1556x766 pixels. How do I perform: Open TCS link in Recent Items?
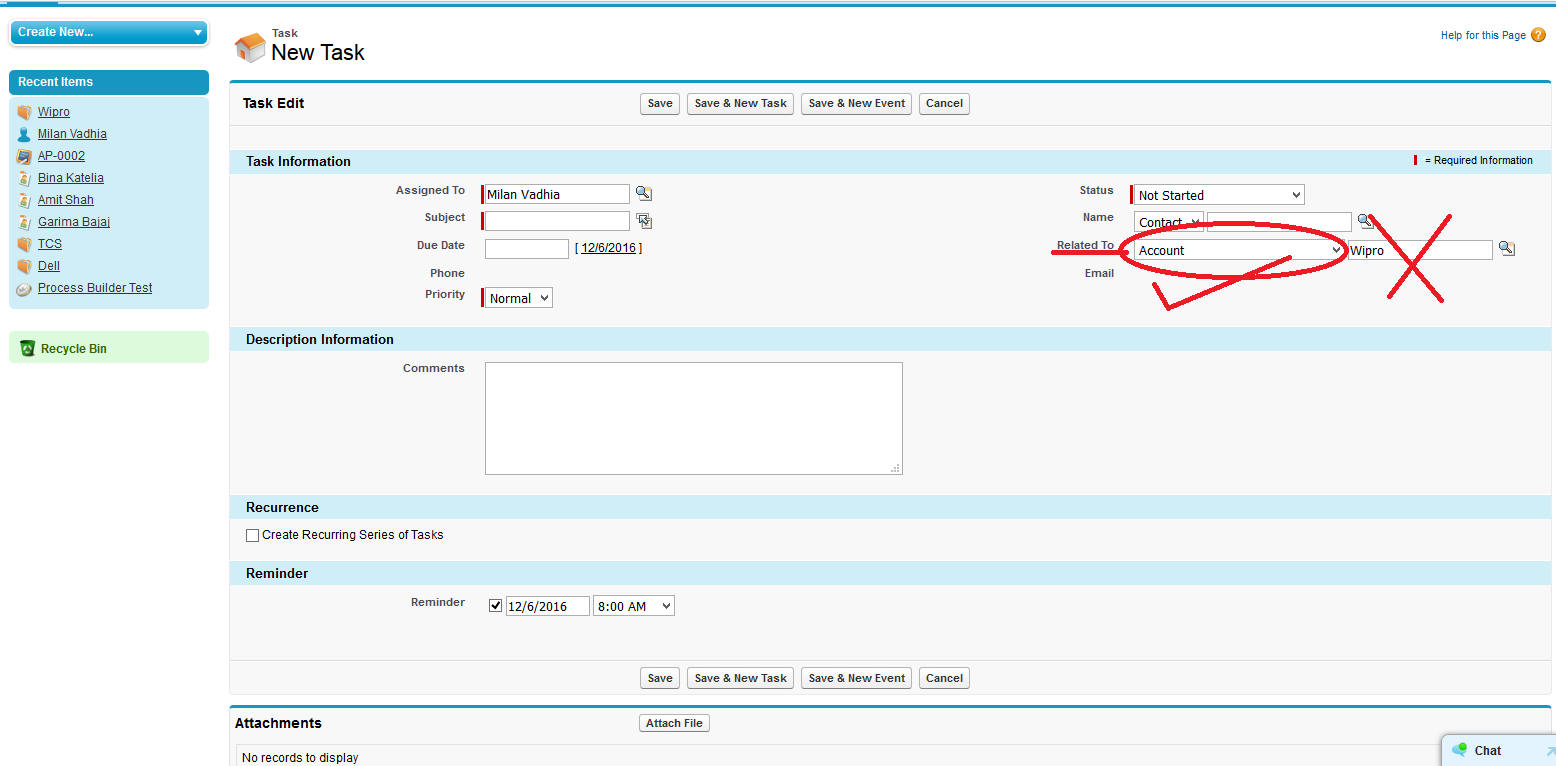click(50, 244)
